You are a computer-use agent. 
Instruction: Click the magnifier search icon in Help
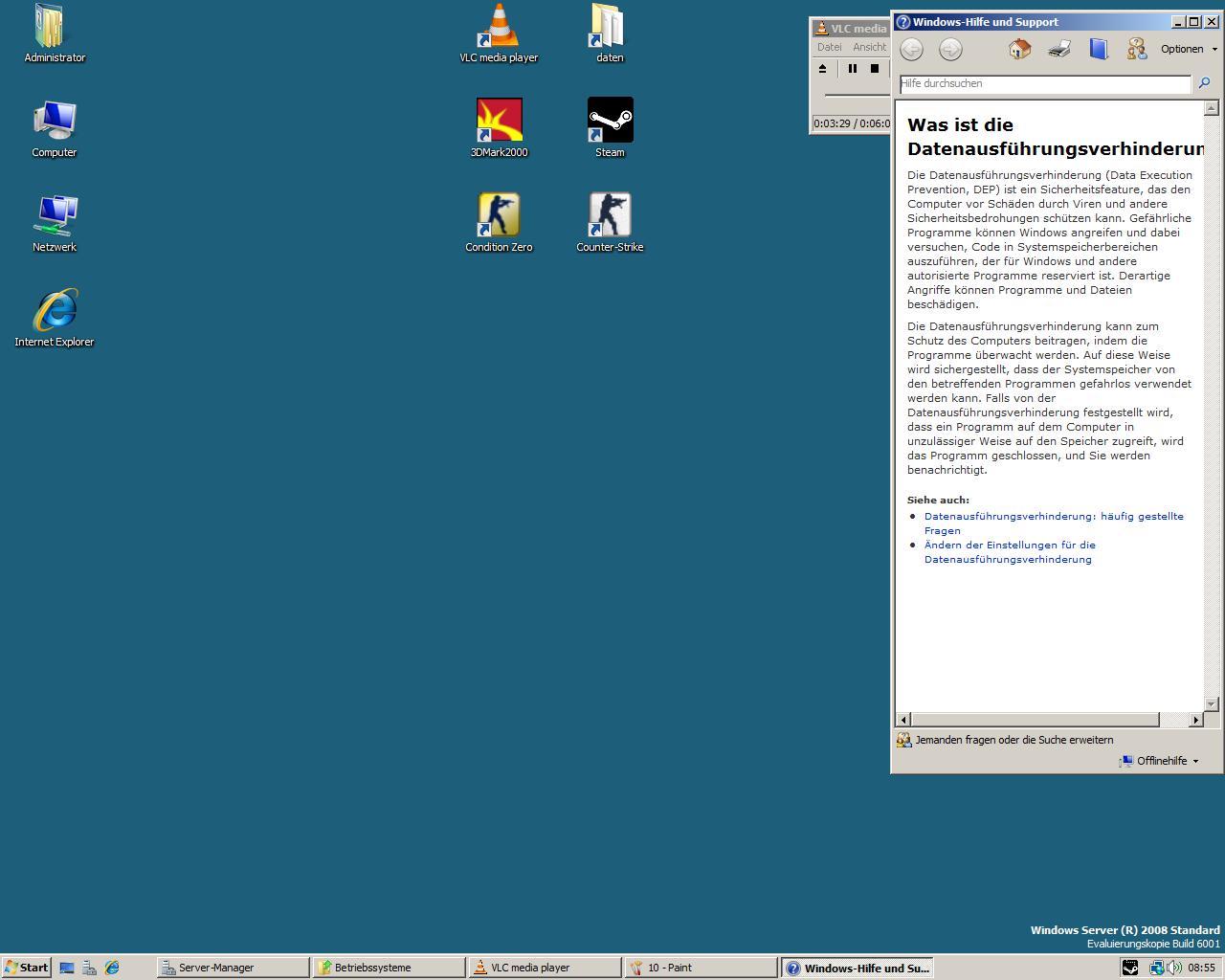[x=1204, y=83]
